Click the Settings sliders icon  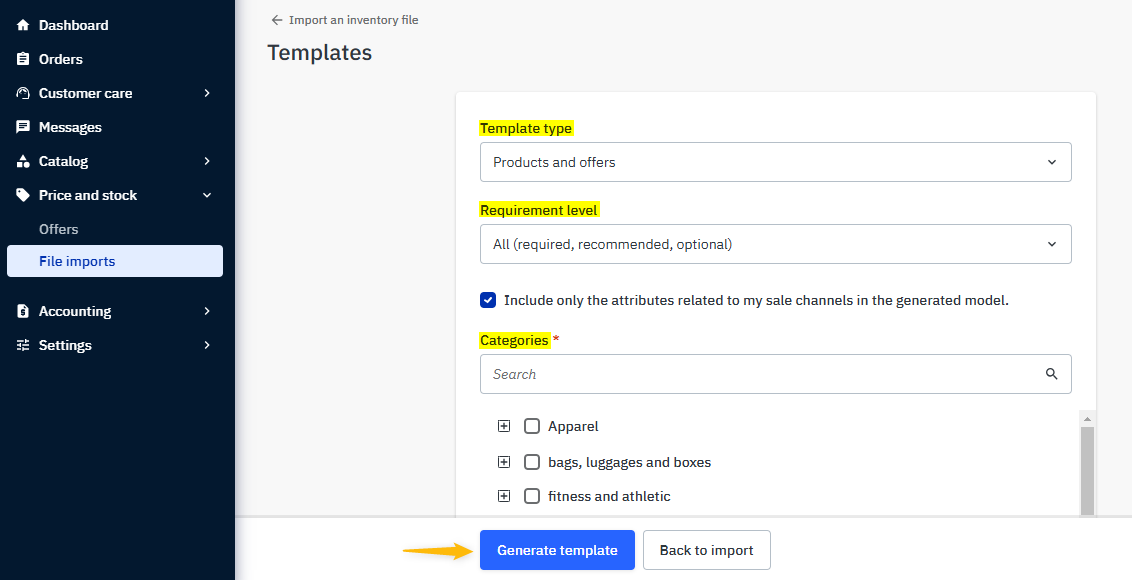point(23,345)
